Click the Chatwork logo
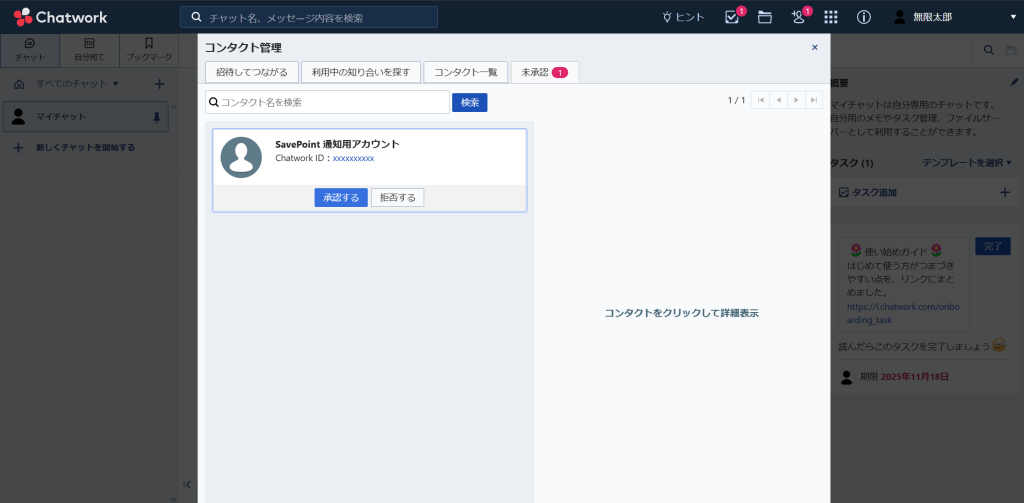The height and width of the screenshot is (503, 1024). pos(61,17)
